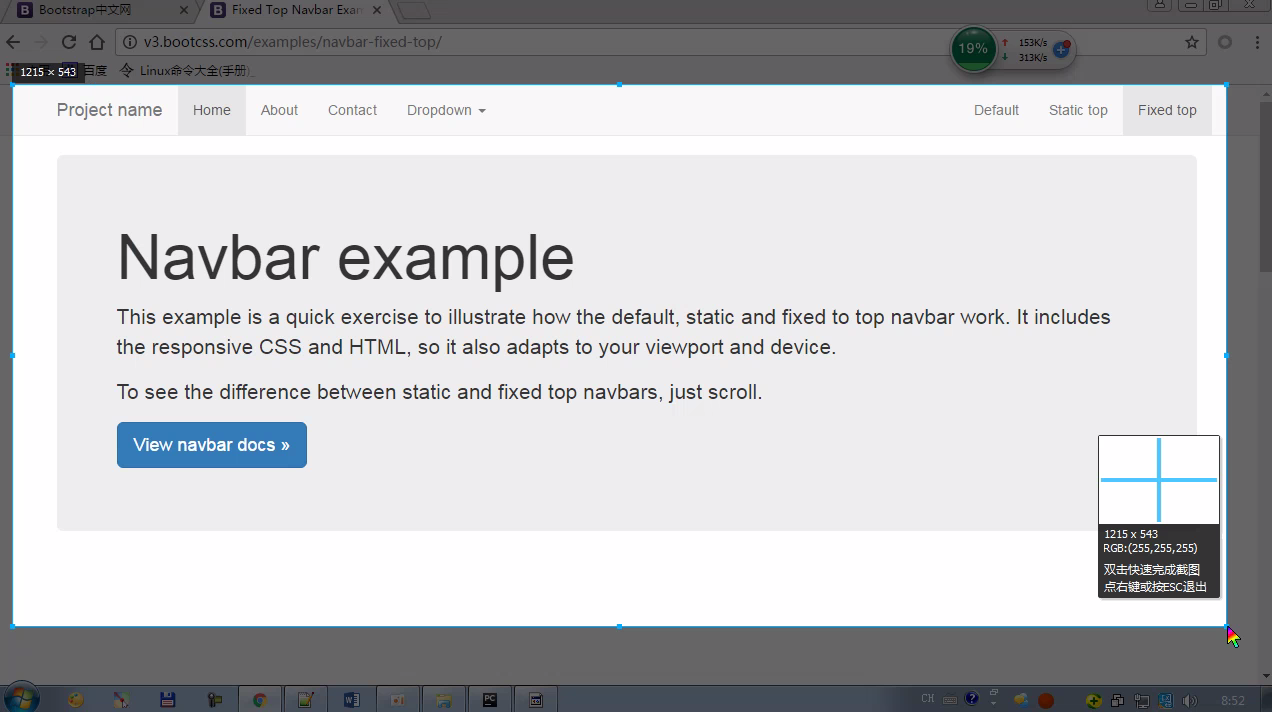This screenshot has height=712, width=1272.
Task: Expand the Dropdown menu in the navbar
Action: point(446,110)
